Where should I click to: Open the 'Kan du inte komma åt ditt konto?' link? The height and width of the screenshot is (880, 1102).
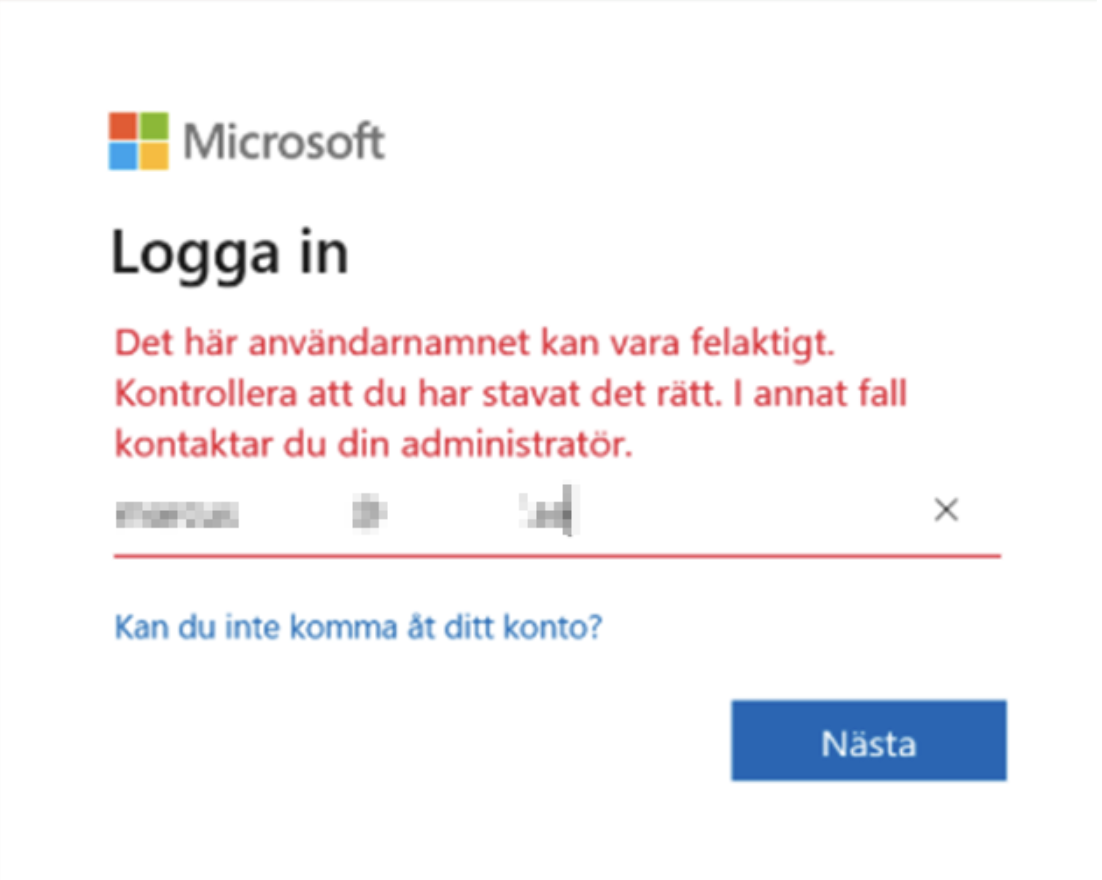pyautogui.click(x=358, y=626)
